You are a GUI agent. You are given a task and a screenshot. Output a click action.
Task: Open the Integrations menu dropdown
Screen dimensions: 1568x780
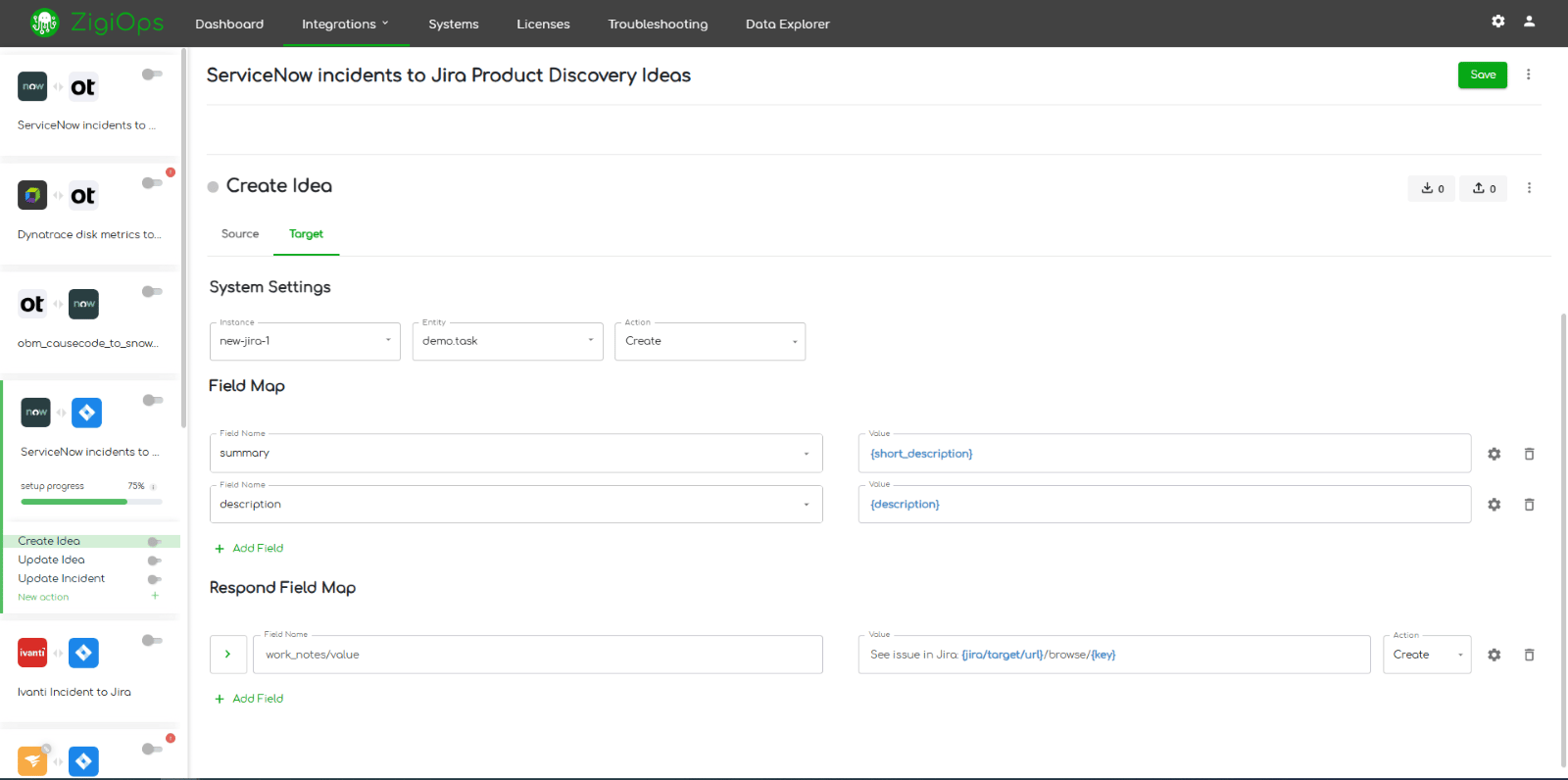click(x=345, y=24)
